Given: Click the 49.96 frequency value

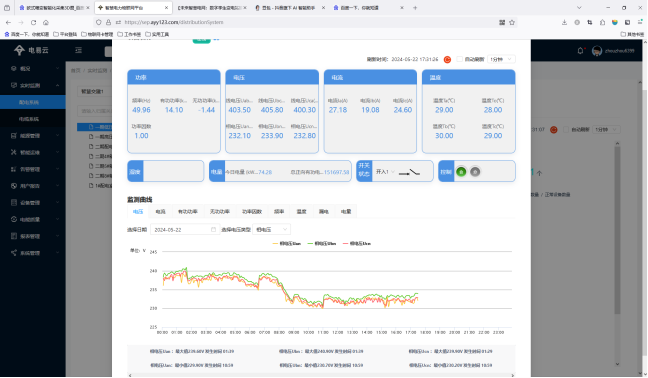Looking at the screenshot, I should tap(141, 110).
